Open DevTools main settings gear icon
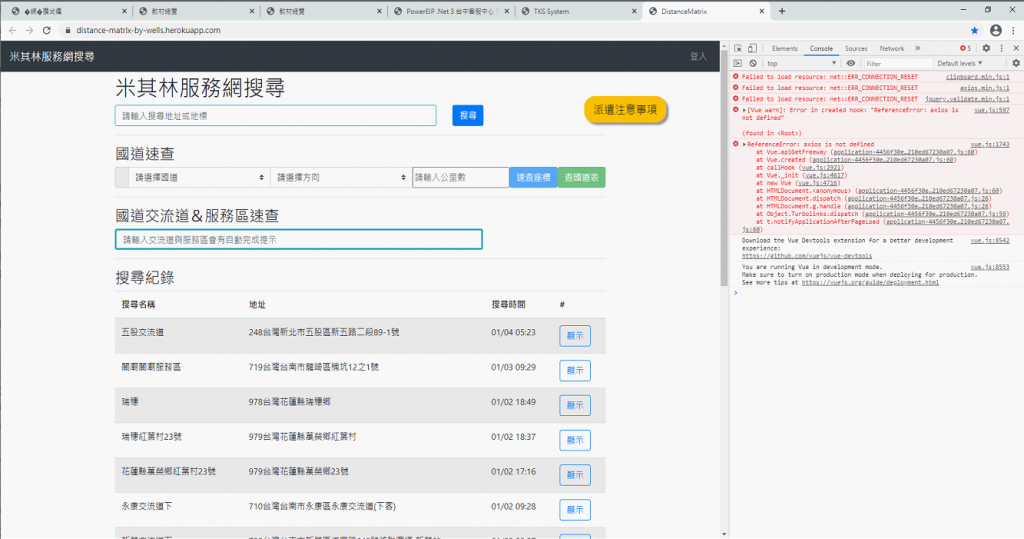The height and width of the screenshot is (539, 1024). 986,48
